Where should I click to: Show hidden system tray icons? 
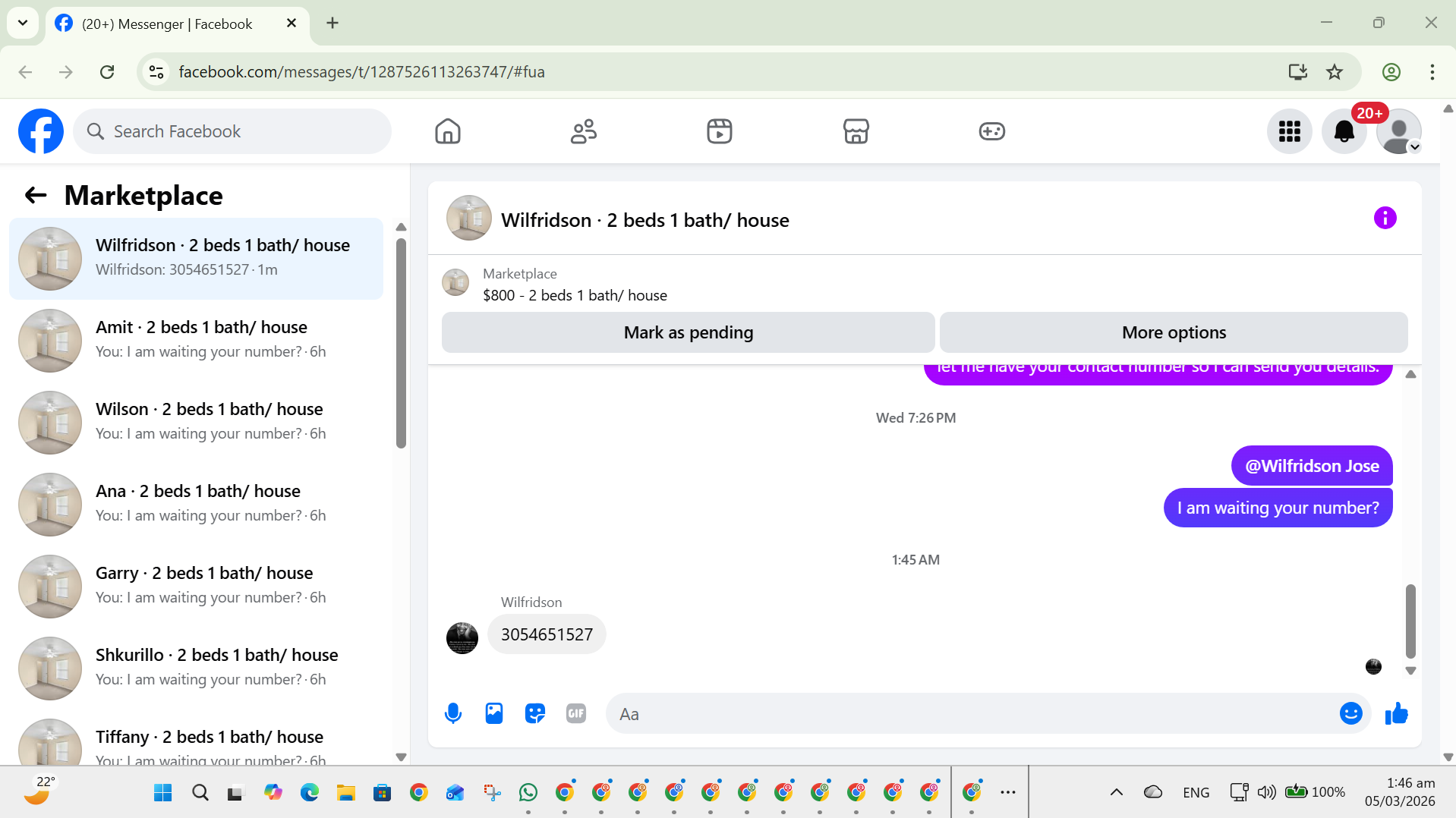point(1117,792)
